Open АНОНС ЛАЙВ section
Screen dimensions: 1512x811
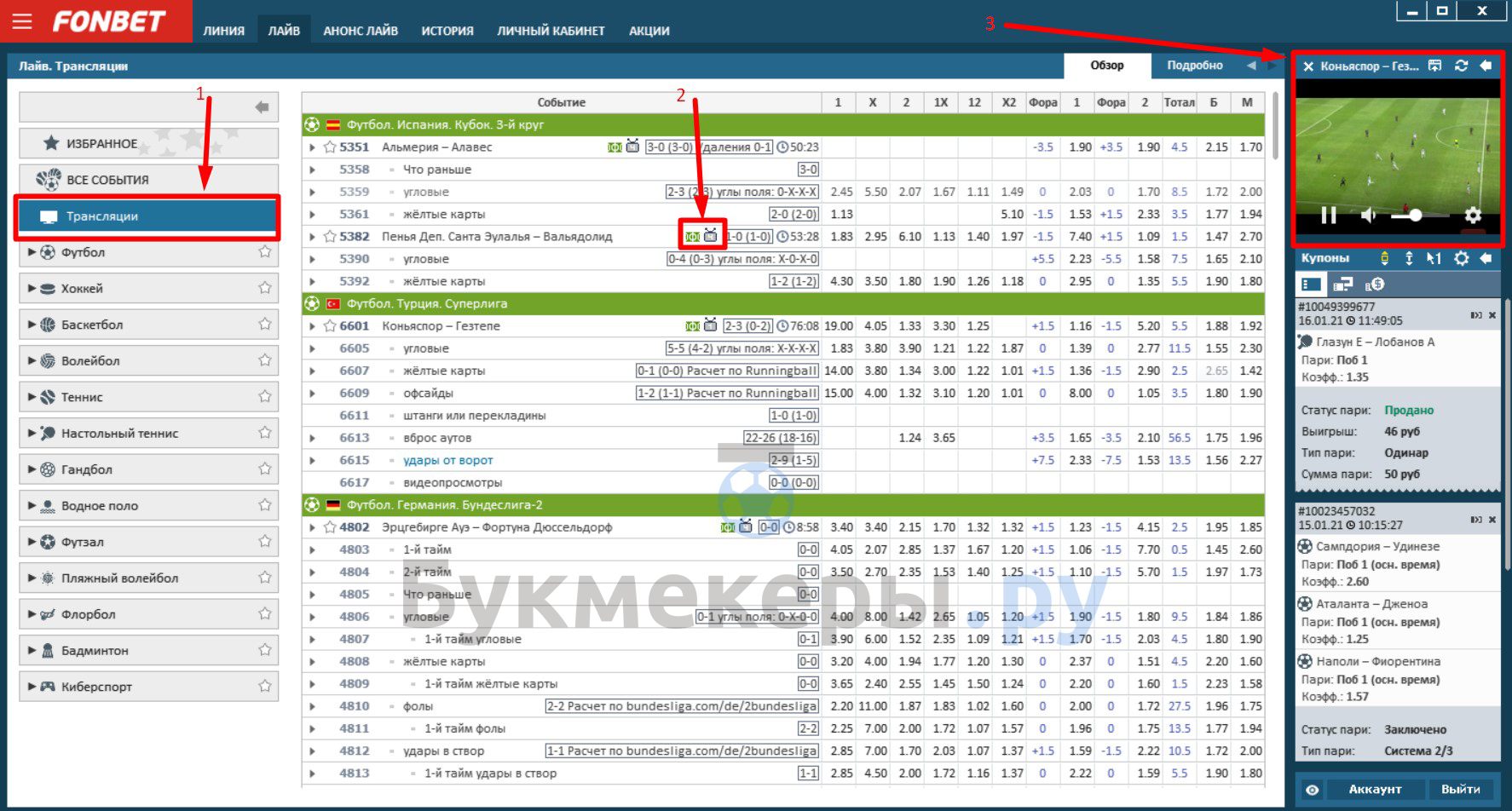[x=361, y=31]
